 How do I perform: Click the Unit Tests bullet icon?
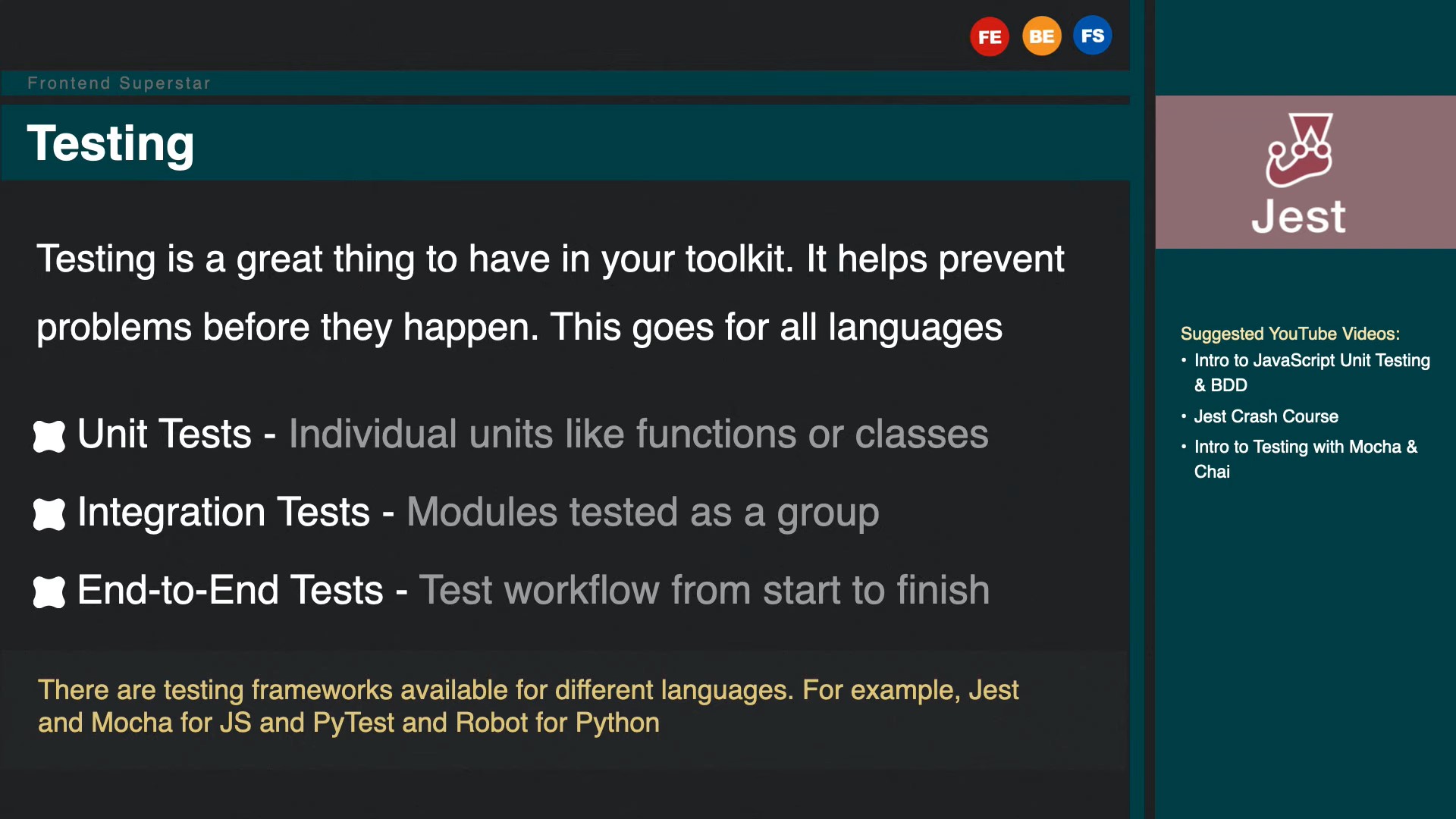49,436
